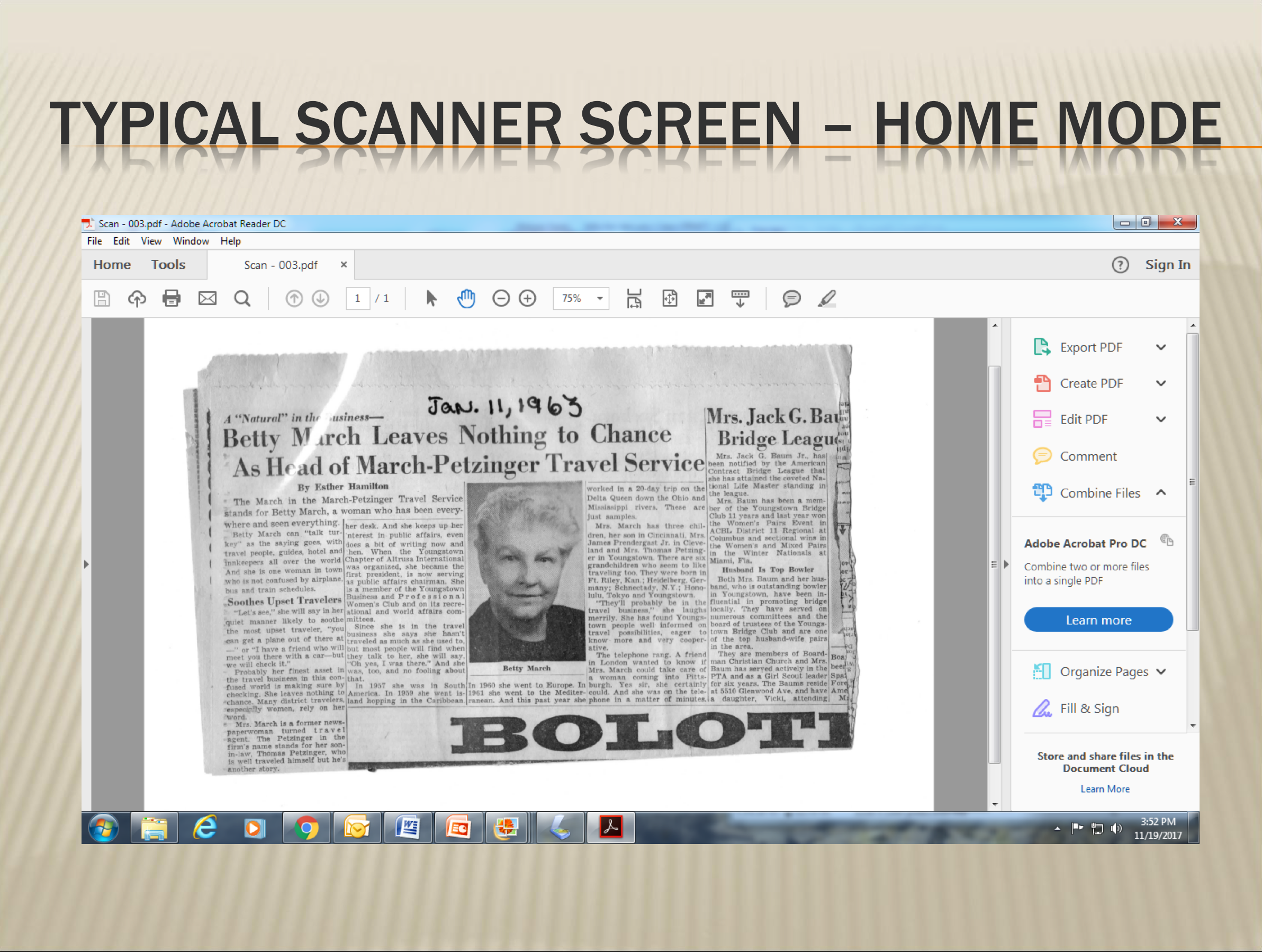
Task: Go to previous page arrow icon
Action: pos(294,299)
